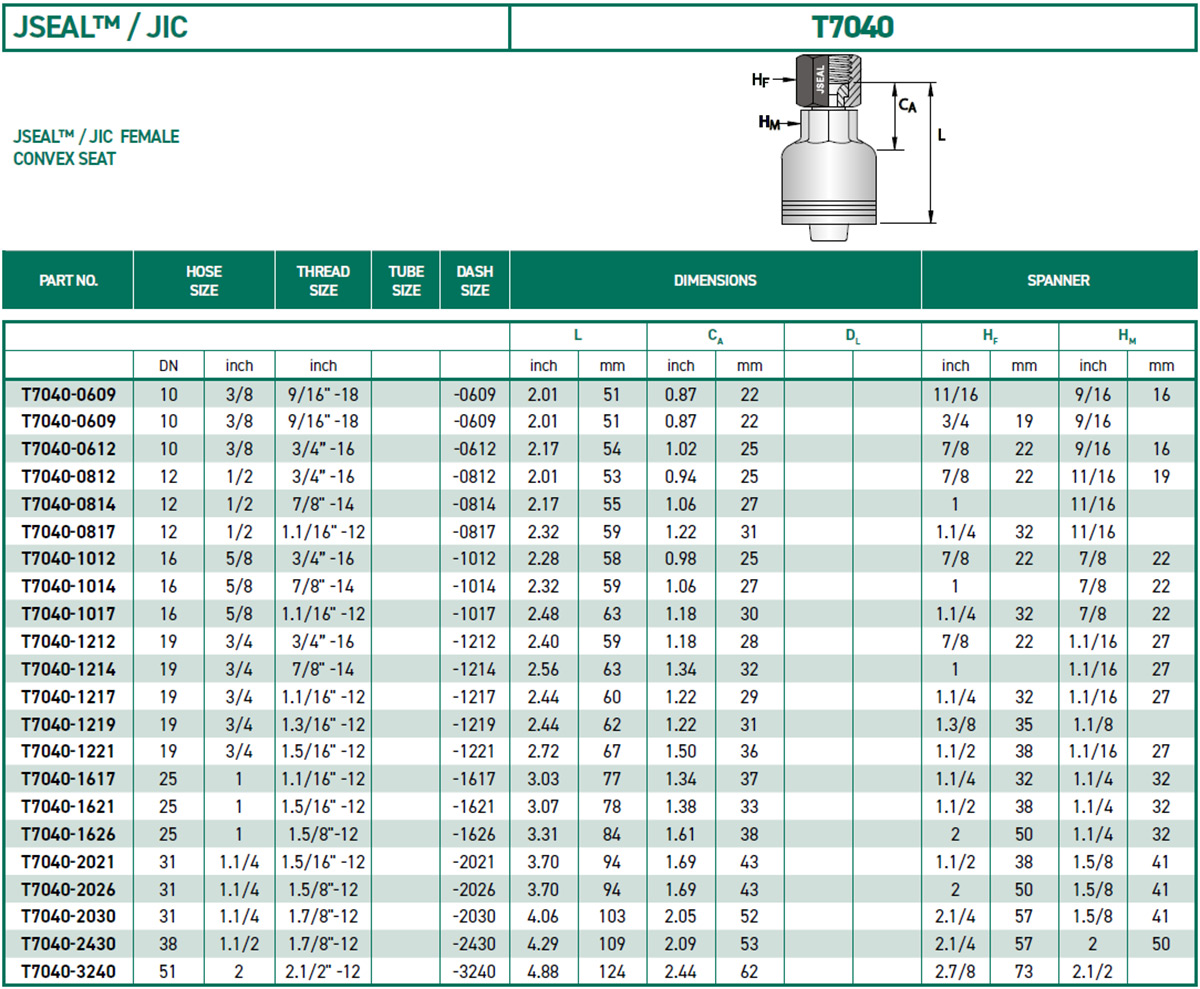Click dash size '-3240'

474,971
